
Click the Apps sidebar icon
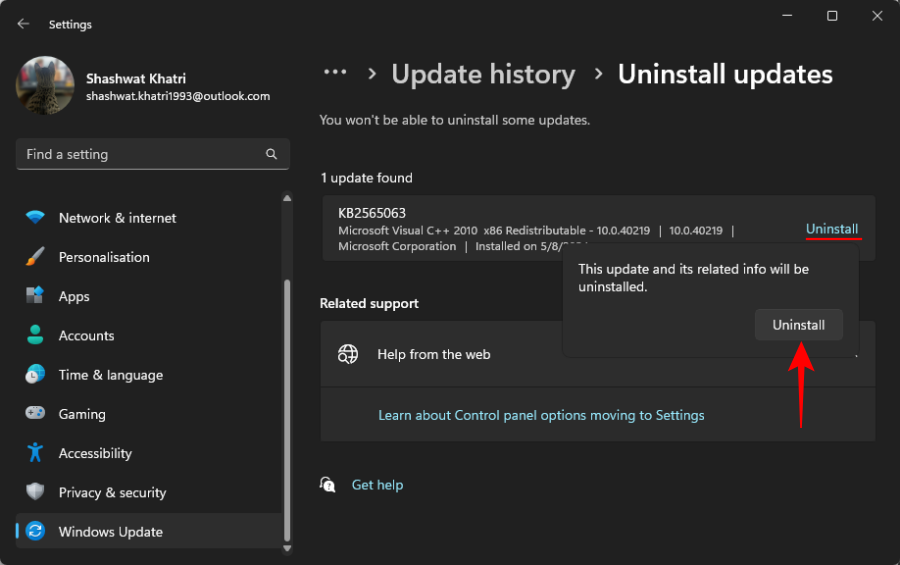pos(35,296)
